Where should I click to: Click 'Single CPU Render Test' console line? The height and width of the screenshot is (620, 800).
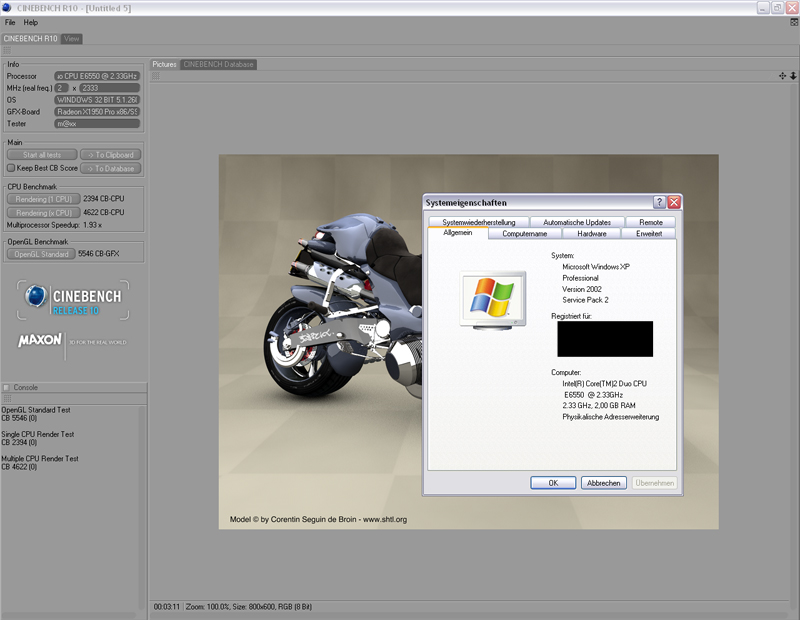(x=38, y=434)
